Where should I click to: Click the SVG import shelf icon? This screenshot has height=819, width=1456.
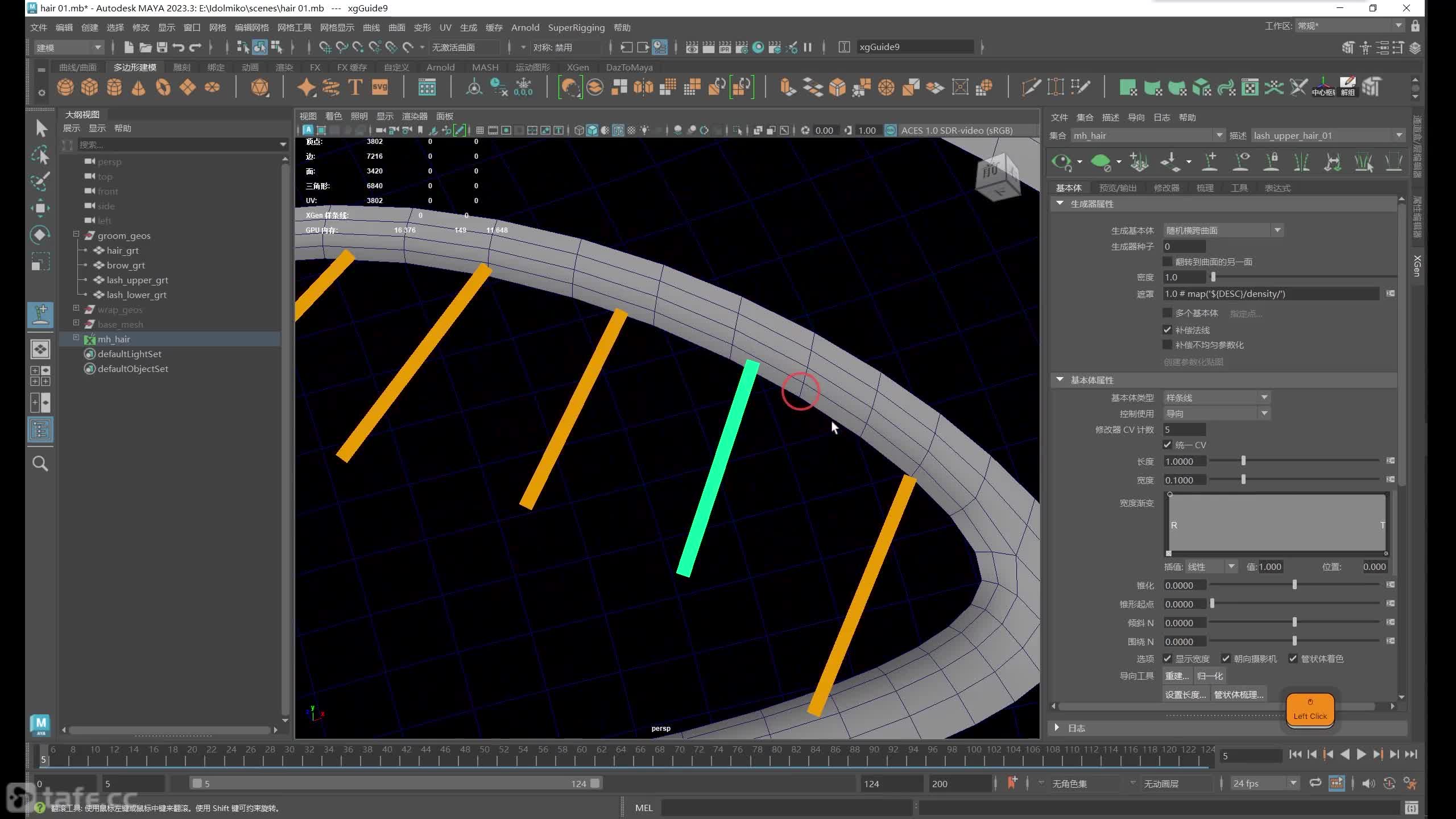(380, 88)
